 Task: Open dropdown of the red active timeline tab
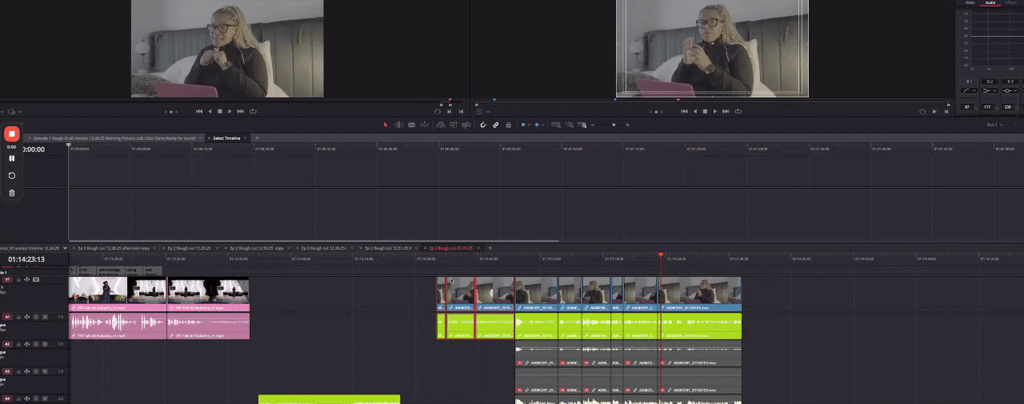pos(481,248)
